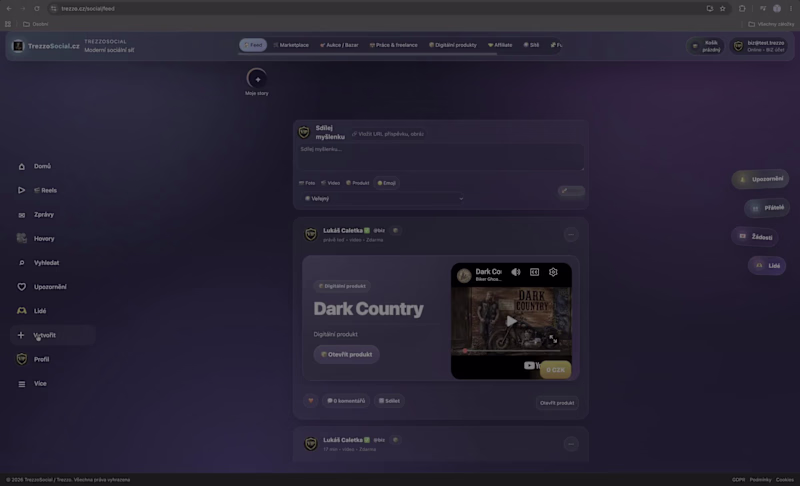Seek on the Dark Country video progress bar
The height and width of the screenshot is (486, 800).
point(511,351)
